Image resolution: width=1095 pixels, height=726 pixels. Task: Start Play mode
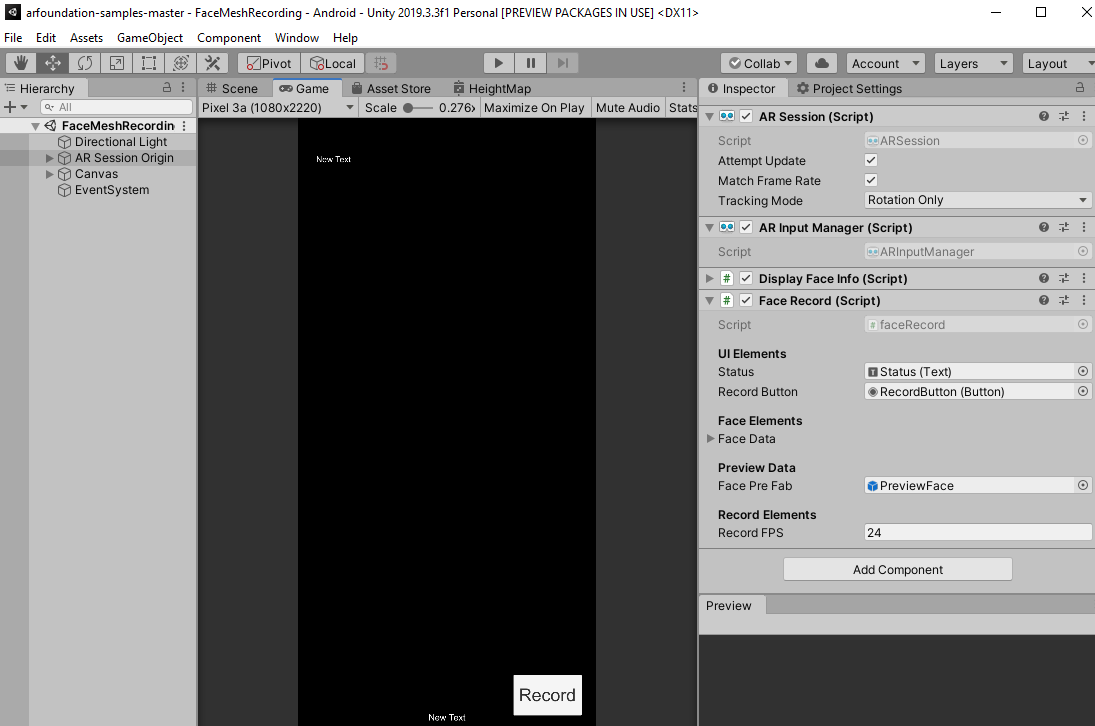click(499, 64)
